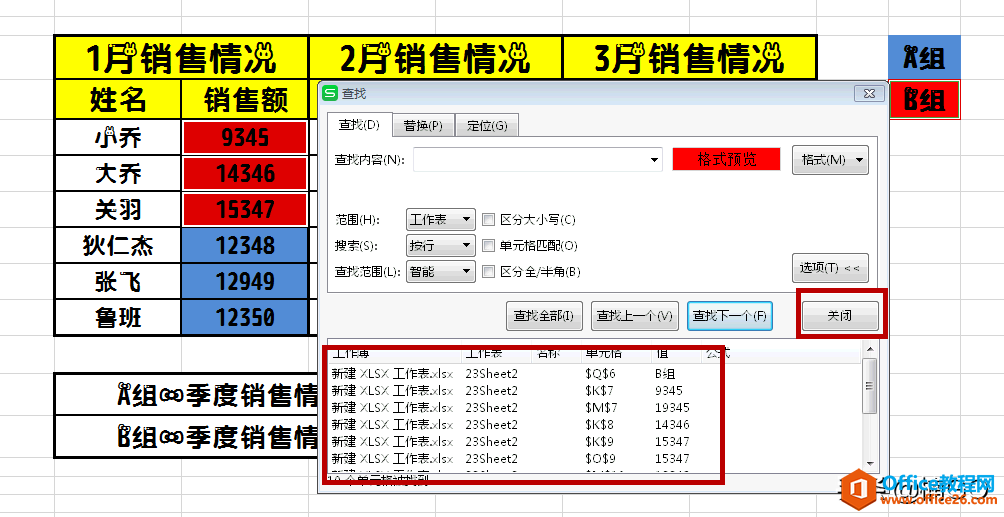Select the 姓名 header cell
The image size is (1004, 517).
118,100
